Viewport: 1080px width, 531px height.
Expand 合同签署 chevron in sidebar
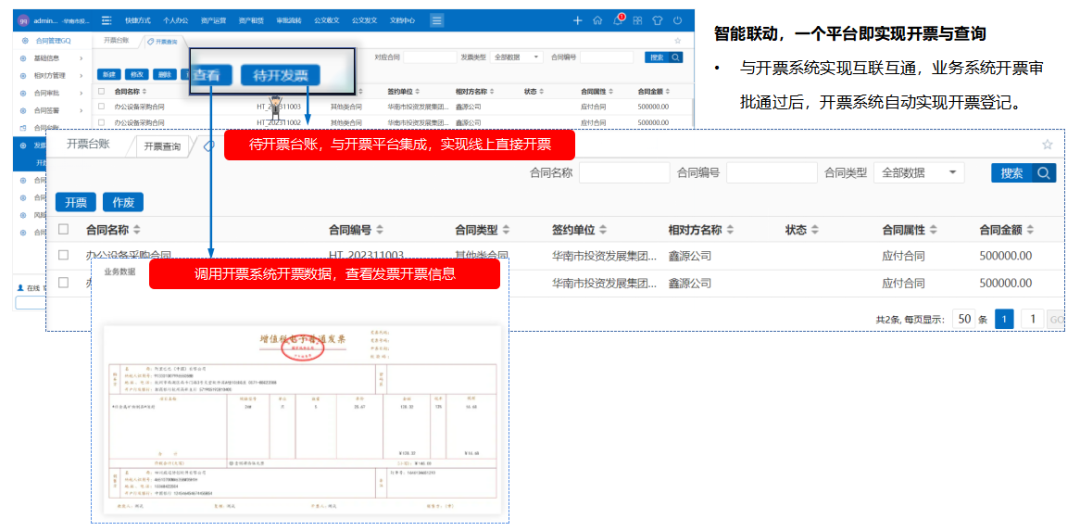click(x=81, y=109)
